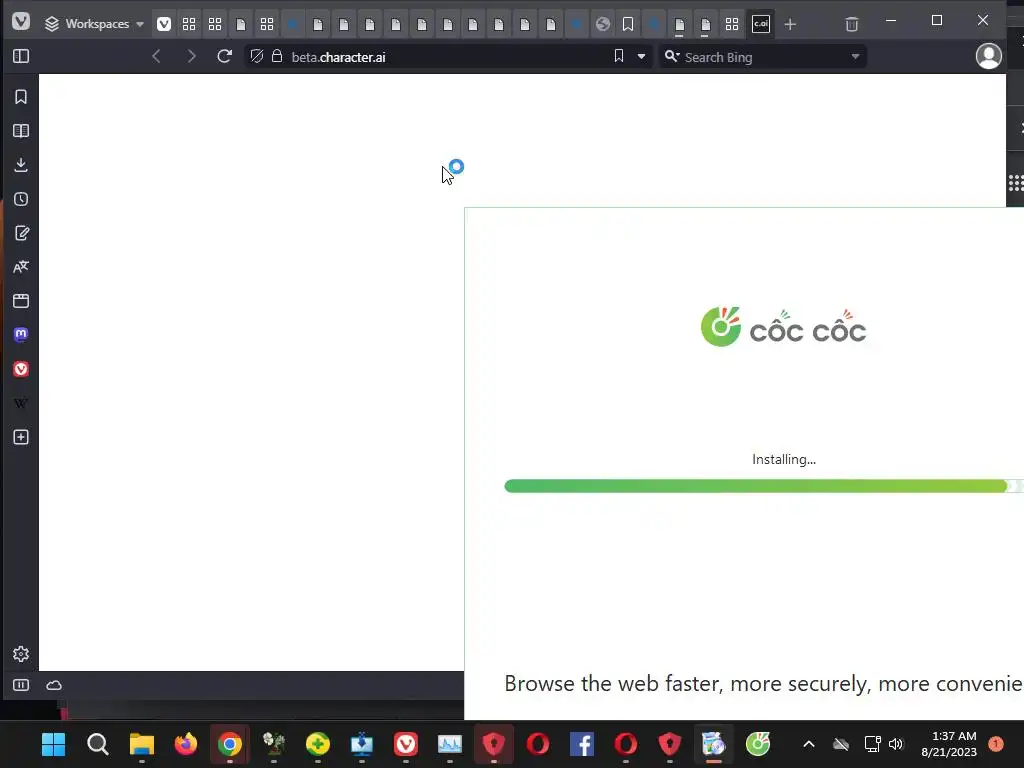Go back to the previous page
The height and width of the screenshot is (768, 1024).
156,56
